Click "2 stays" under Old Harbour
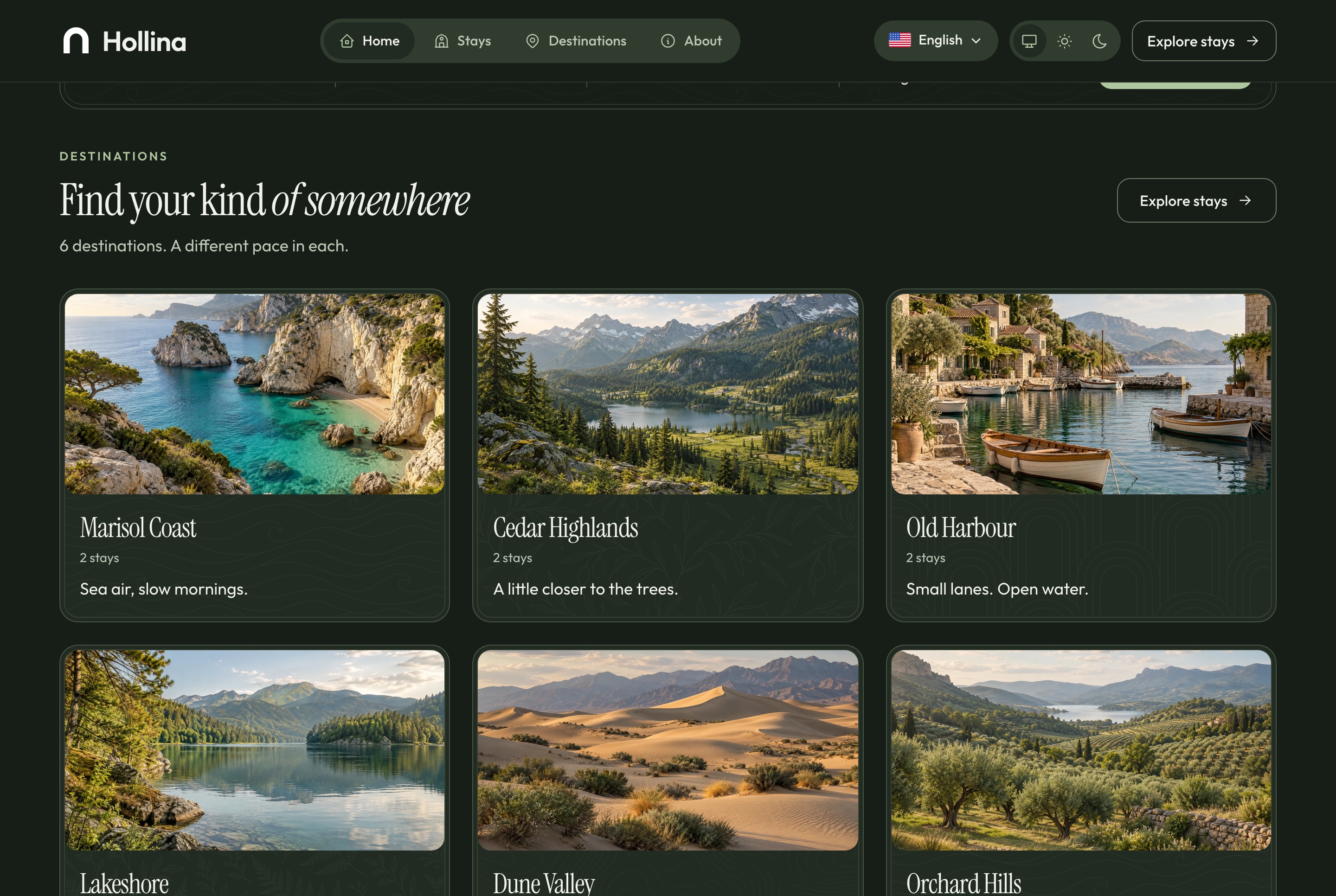 [926, 558]
